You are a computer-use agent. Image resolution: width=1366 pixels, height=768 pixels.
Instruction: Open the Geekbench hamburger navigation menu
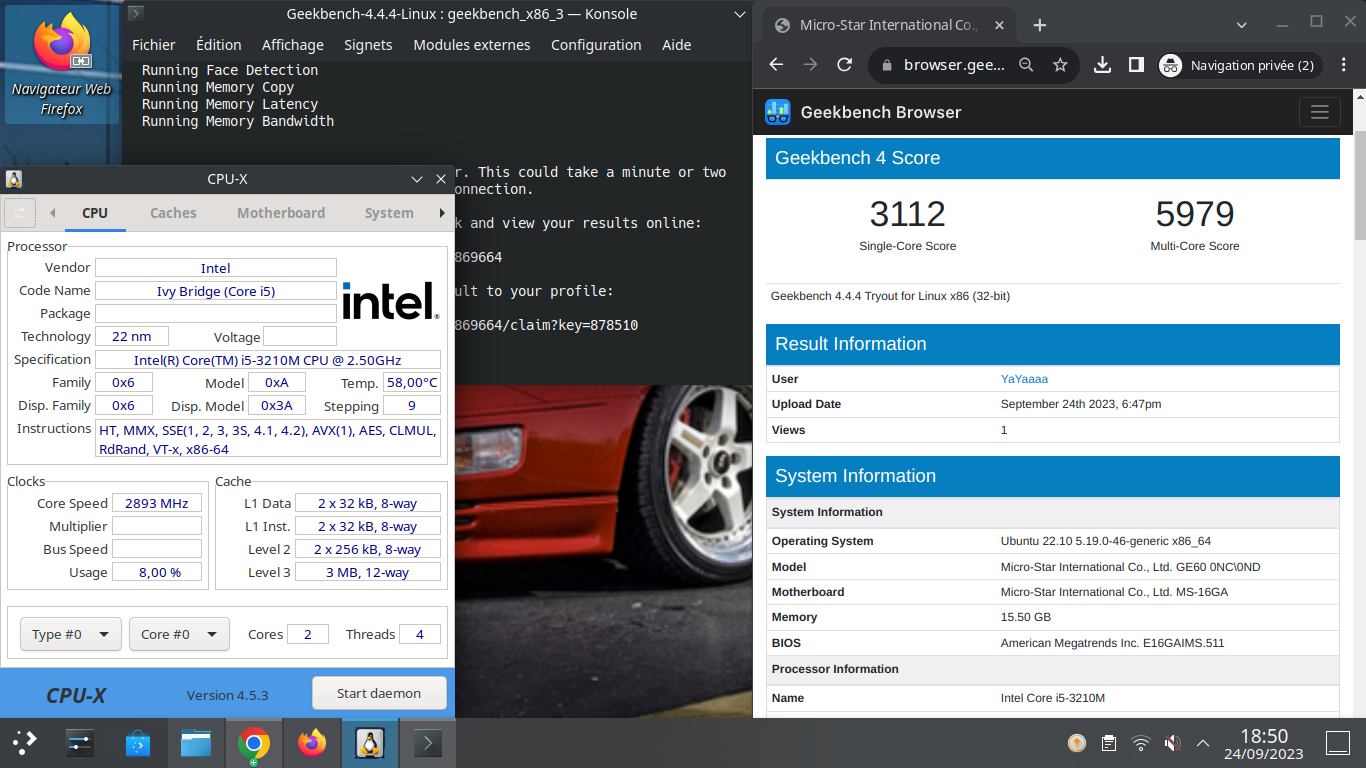pyautogui.click(x=1319, y=112)
